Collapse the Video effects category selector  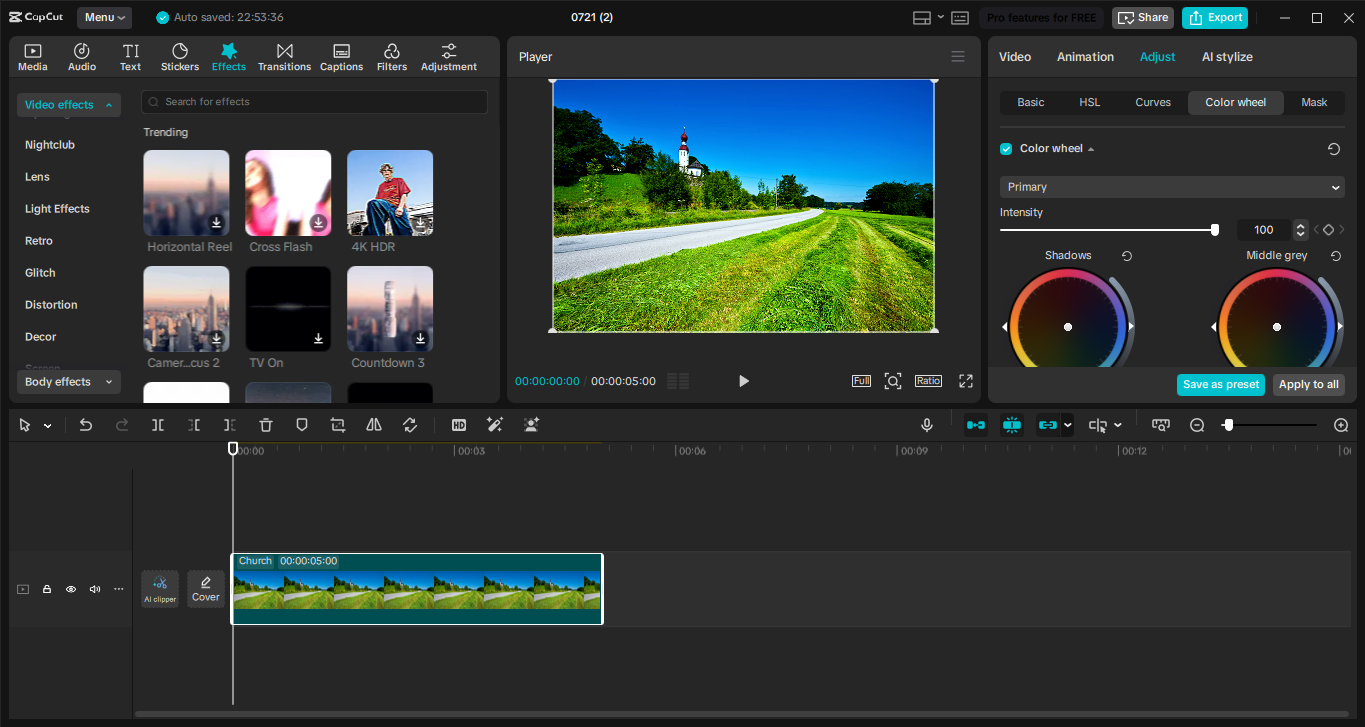pyautogui.click(x=68, y=105)
